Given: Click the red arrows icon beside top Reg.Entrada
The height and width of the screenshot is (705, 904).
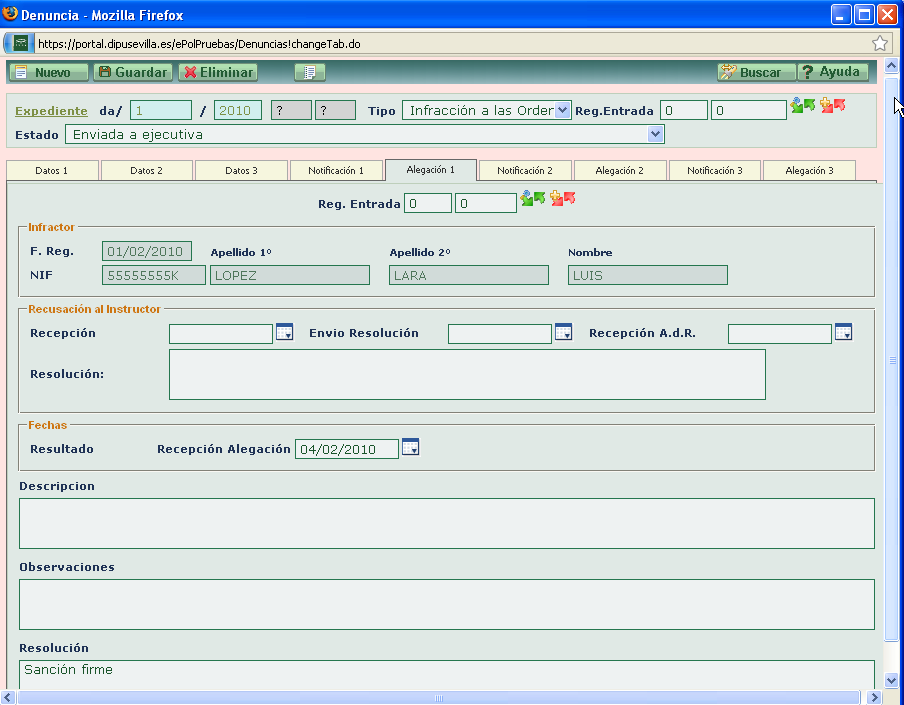Looking at the screenshot, I should [x=832, y=106].
